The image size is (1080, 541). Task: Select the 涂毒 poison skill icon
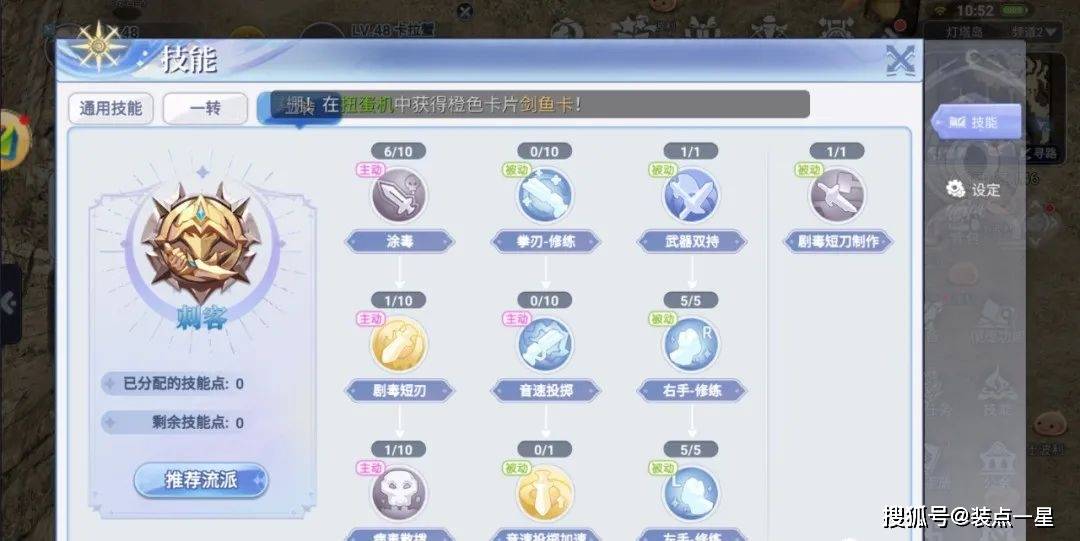coord(399,195)
